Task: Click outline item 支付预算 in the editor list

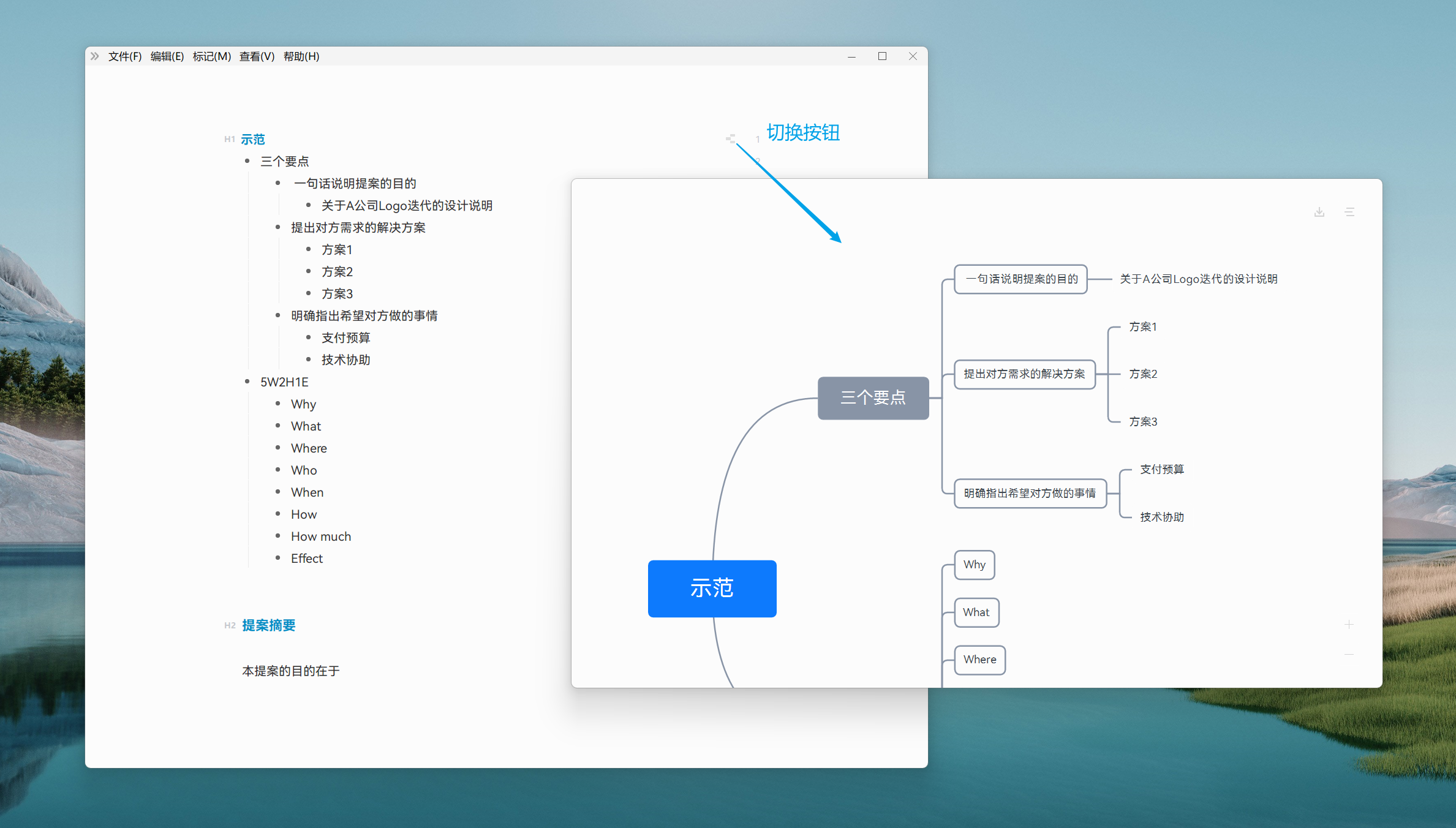Action: (x=346, y=338)
